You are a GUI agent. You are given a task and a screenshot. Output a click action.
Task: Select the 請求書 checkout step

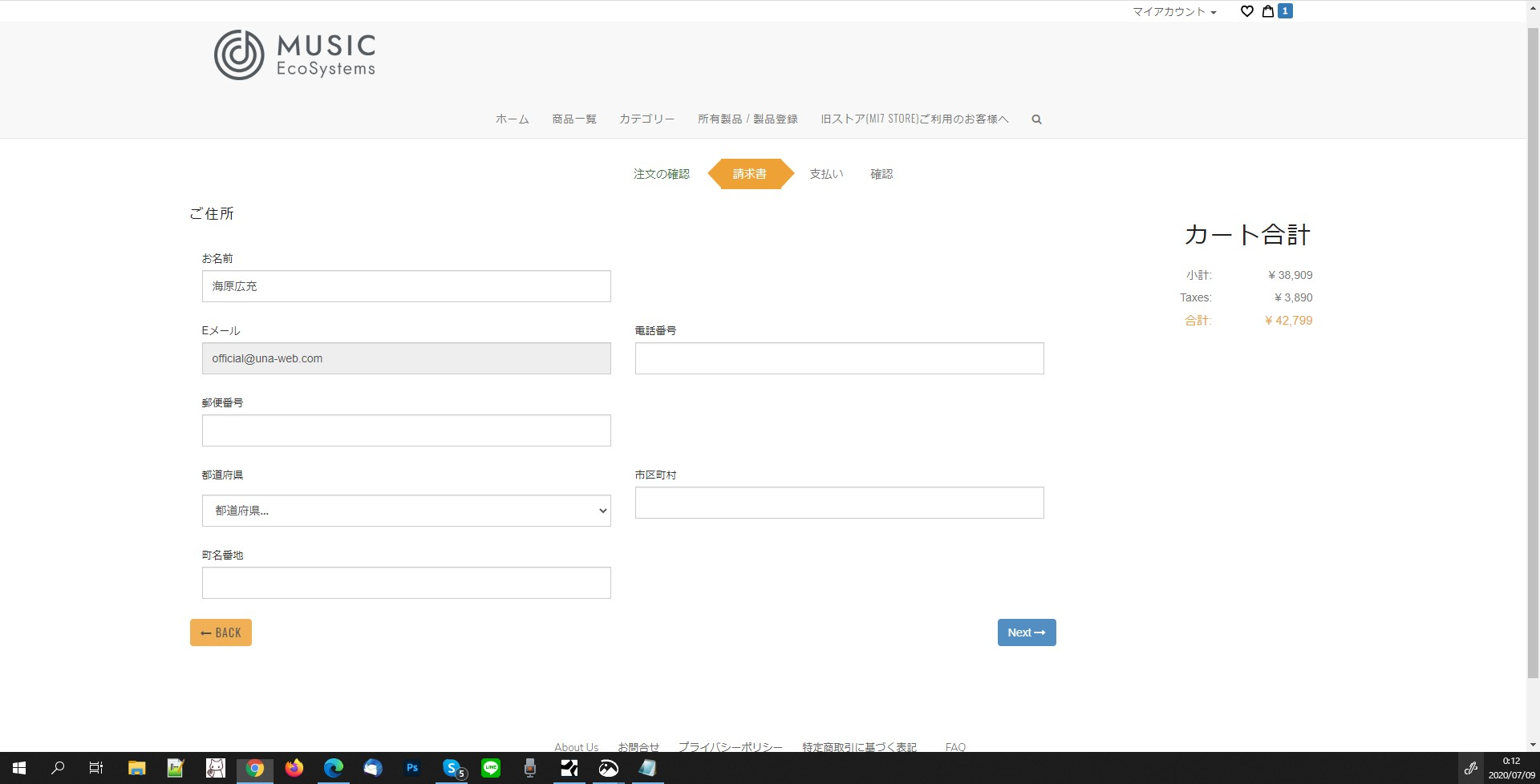tap(750, 174)
